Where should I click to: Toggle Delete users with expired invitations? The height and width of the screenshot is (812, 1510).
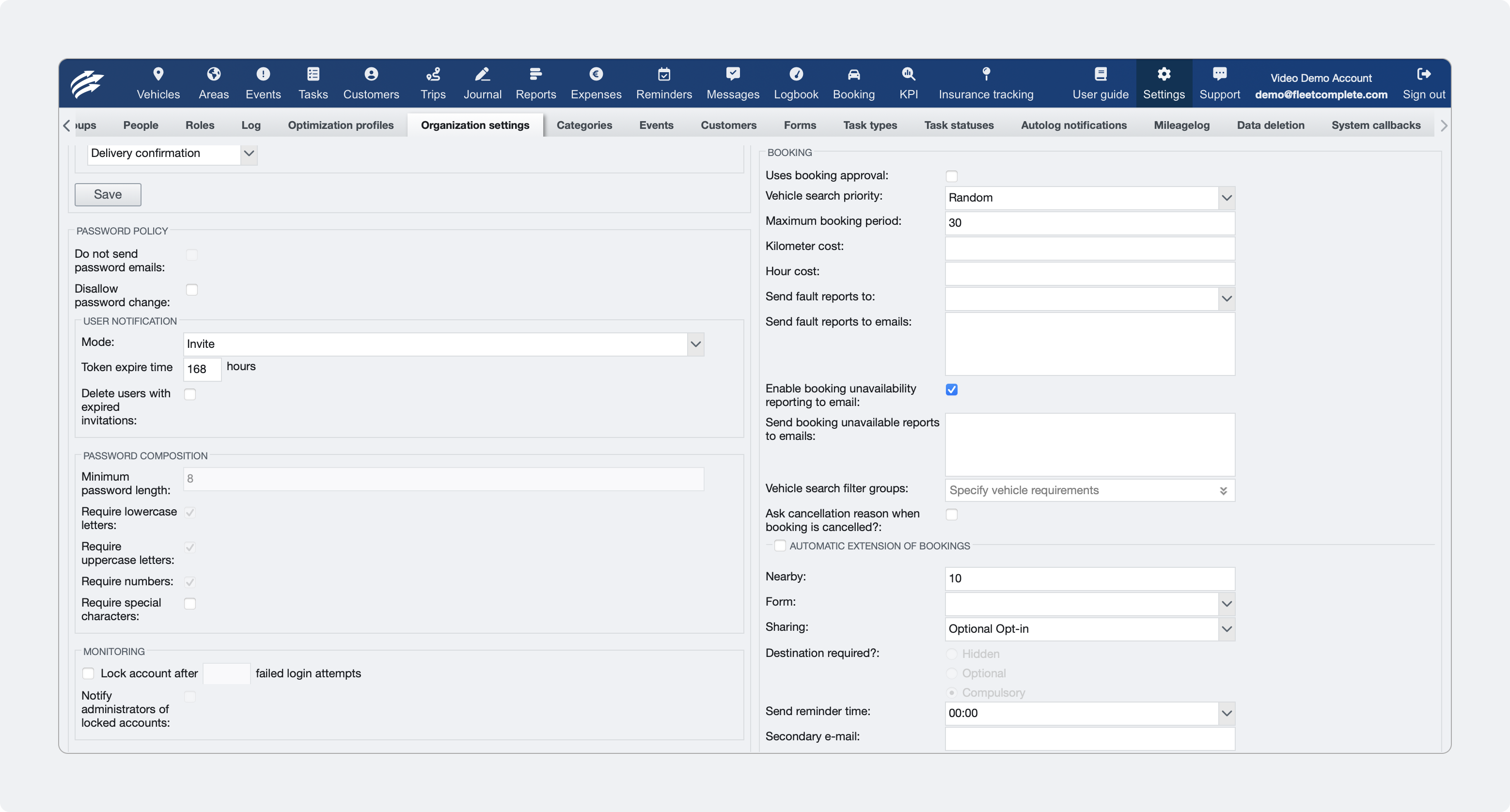pyautogui.click(x=190, y=394)
